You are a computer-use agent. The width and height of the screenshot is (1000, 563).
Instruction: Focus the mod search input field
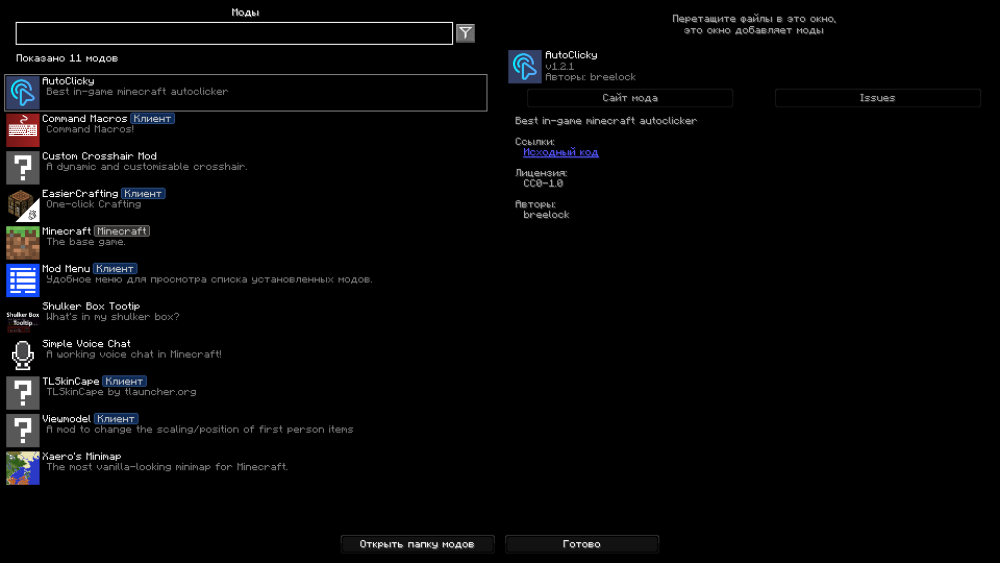coord(234,33)
